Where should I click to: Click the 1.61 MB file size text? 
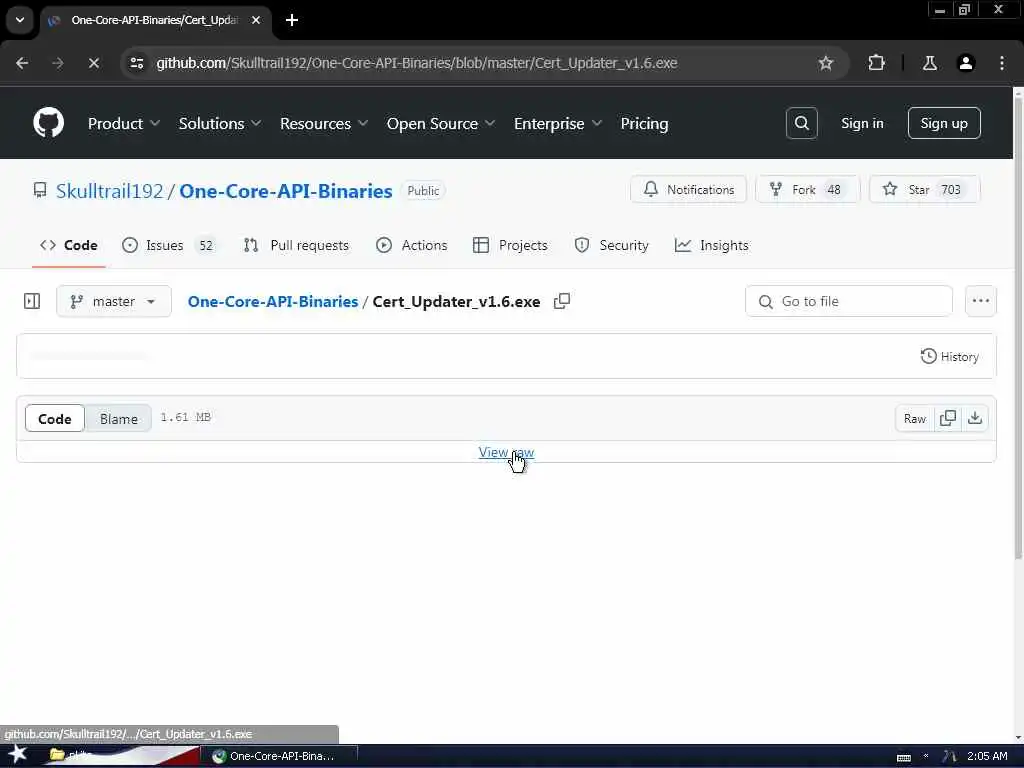click(x=185, y=417)
